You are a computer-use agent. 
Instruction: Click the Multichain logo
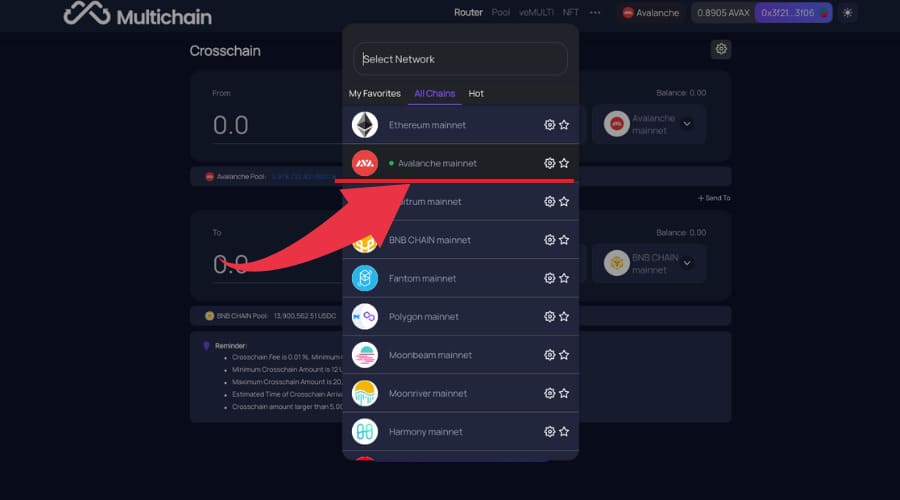[x=138, y=14]
